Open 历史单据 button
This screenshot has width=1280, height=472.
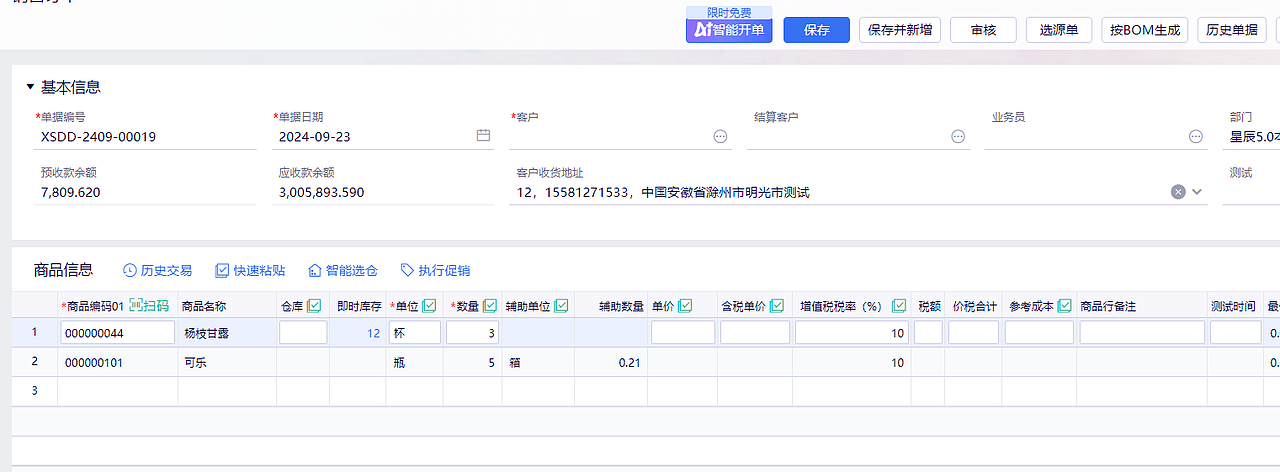pyautogui.click(x=1232, y=30)
